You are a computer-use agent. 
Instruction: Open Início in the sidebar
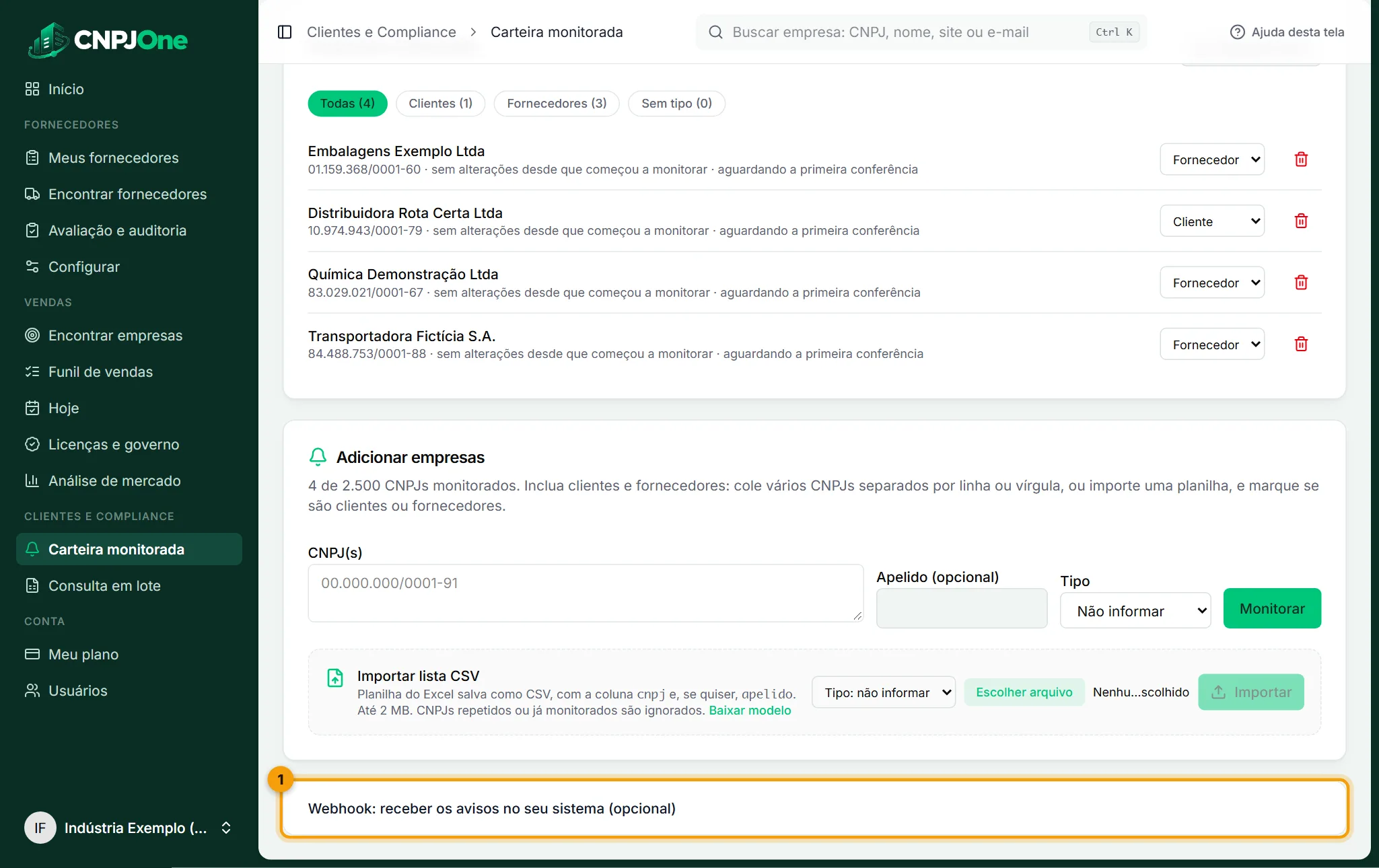tap(129, 89)
